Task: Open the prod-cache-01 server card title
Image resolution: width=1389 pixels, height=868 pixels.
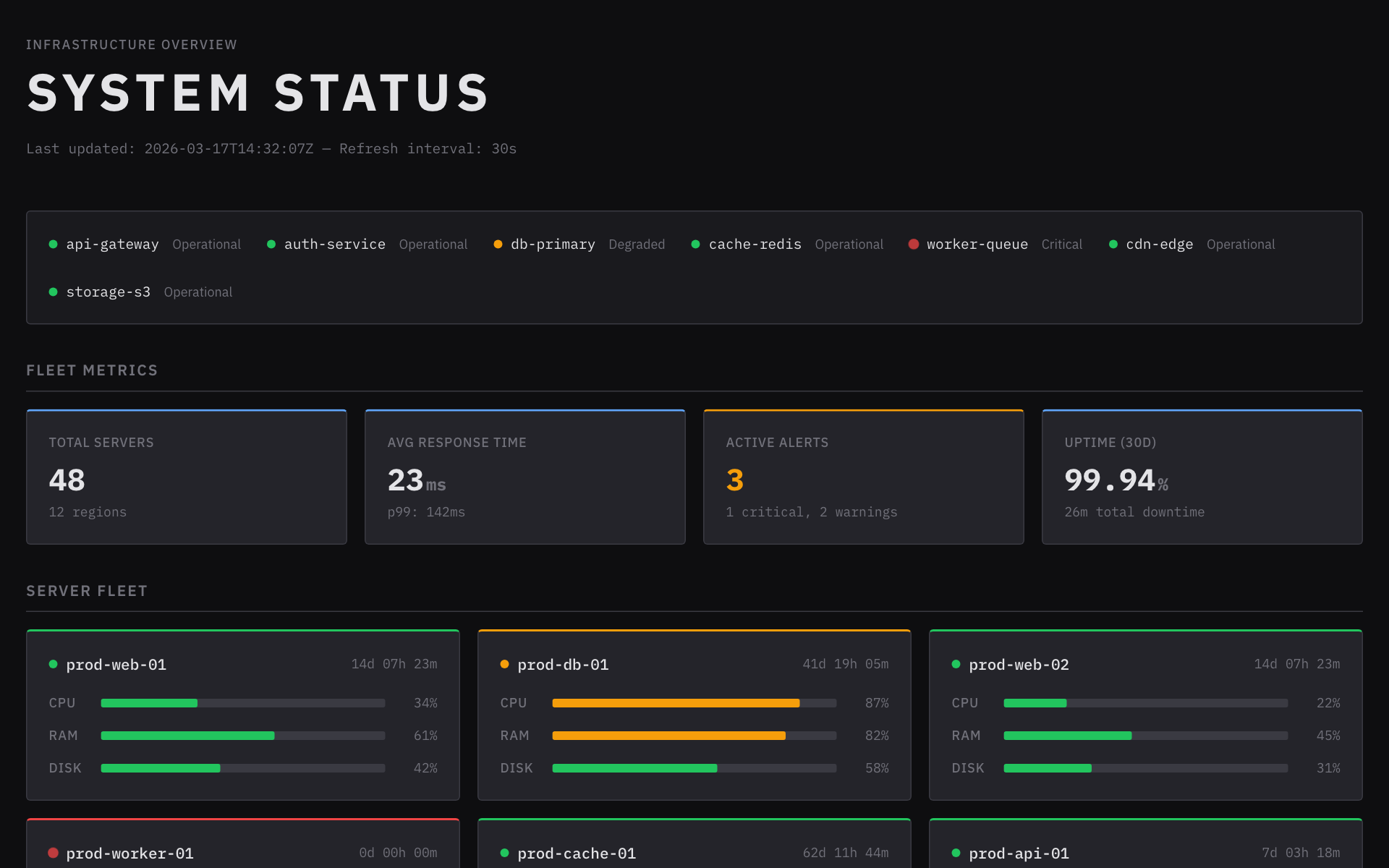Action: click(577, 854)
